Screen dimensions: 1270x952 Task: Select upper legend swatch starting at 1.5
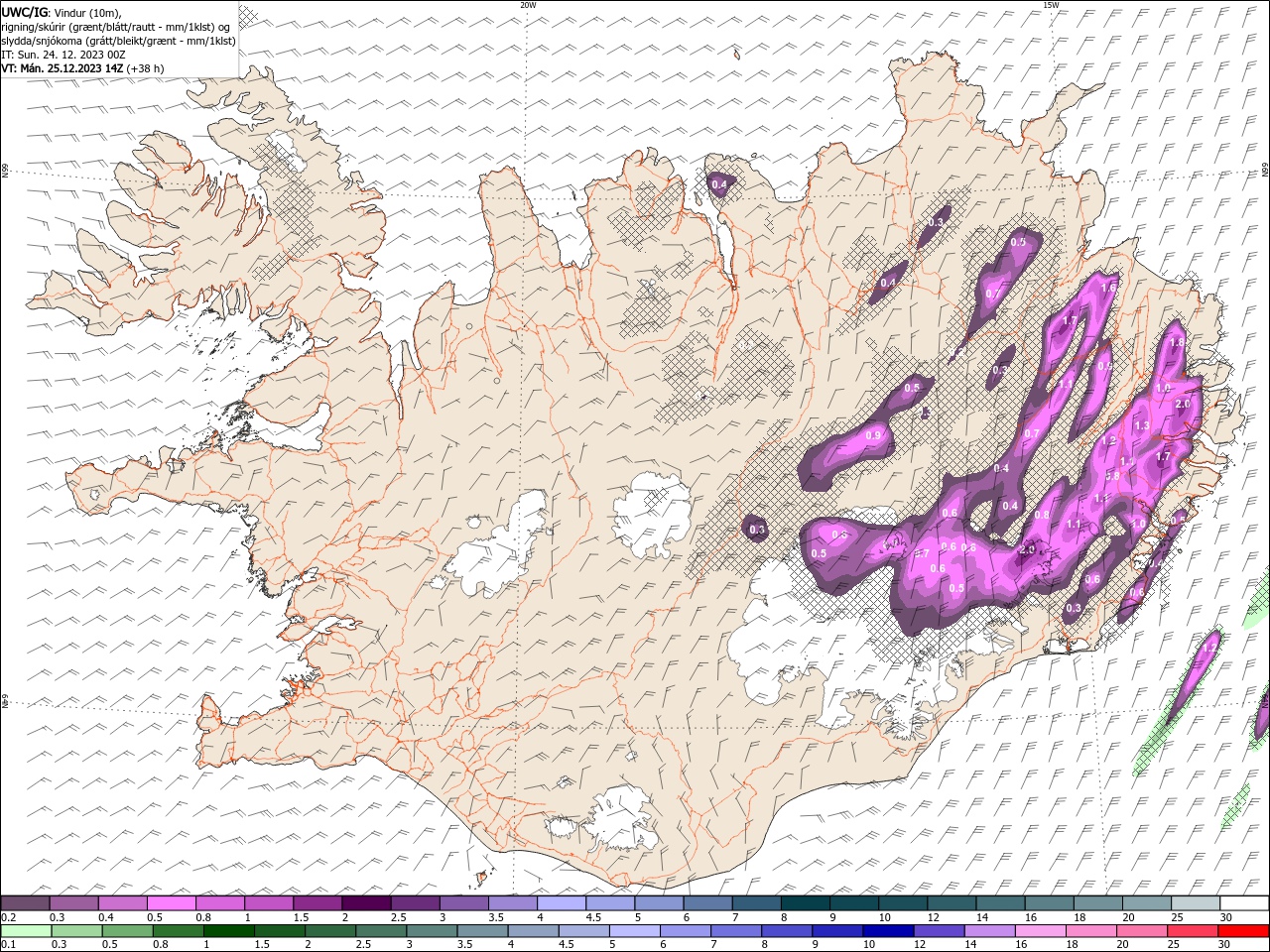[317, 903]
